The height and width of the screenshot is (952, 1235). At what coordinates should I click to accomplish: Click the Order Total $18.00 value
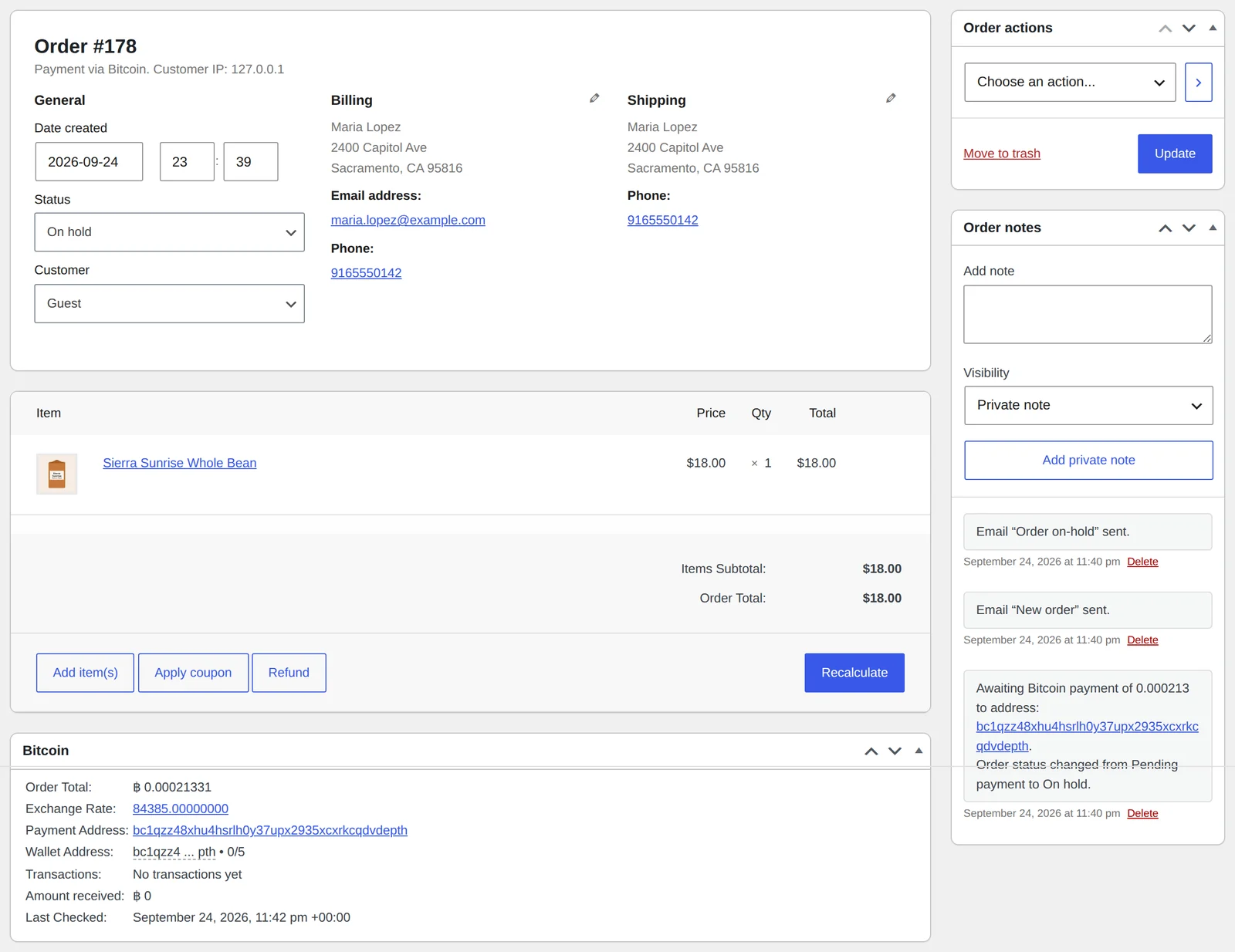pyautogui.click(x=881, y=598)
